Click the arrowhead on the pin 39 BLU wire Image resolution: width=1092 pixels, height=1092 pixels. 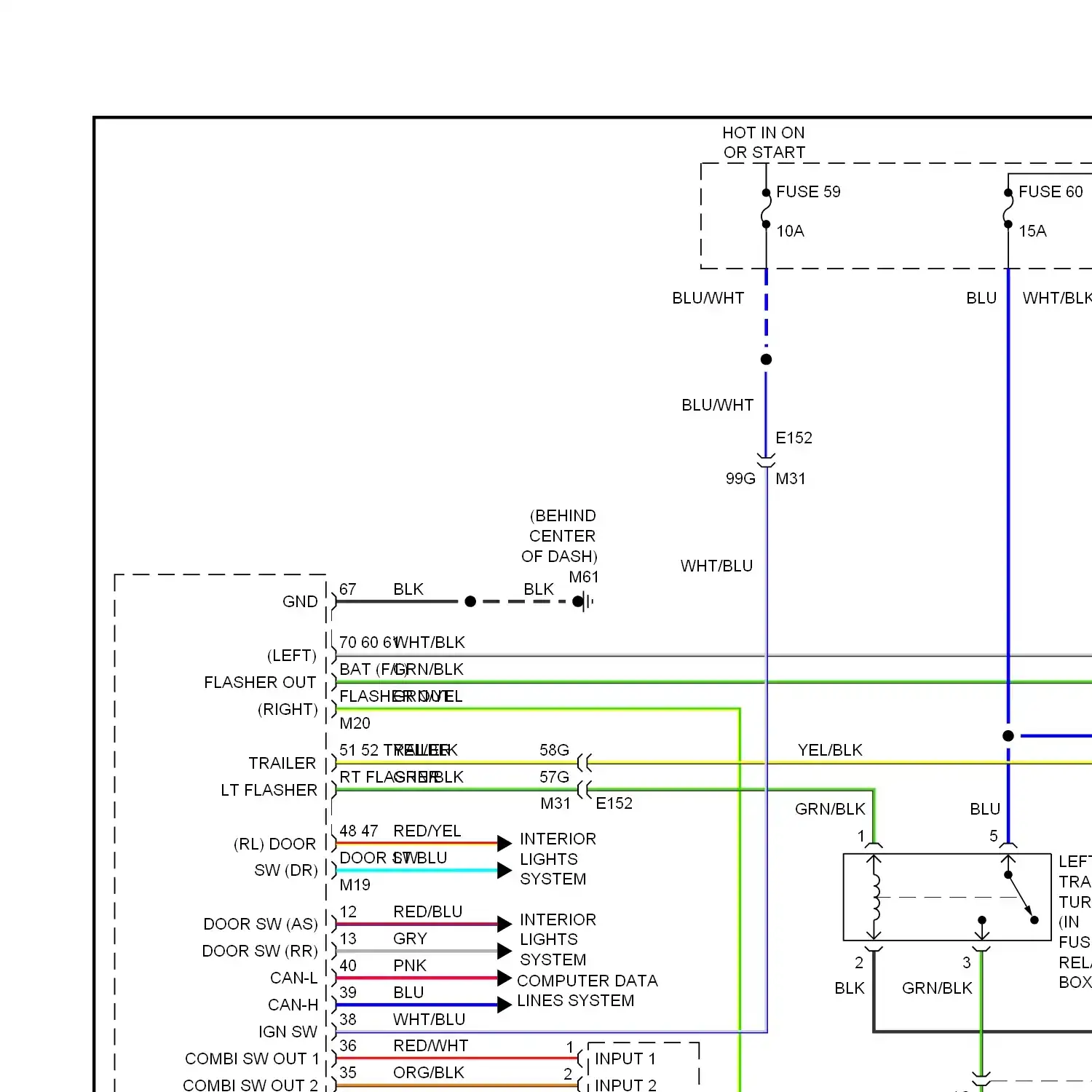tap(505, 1005)
